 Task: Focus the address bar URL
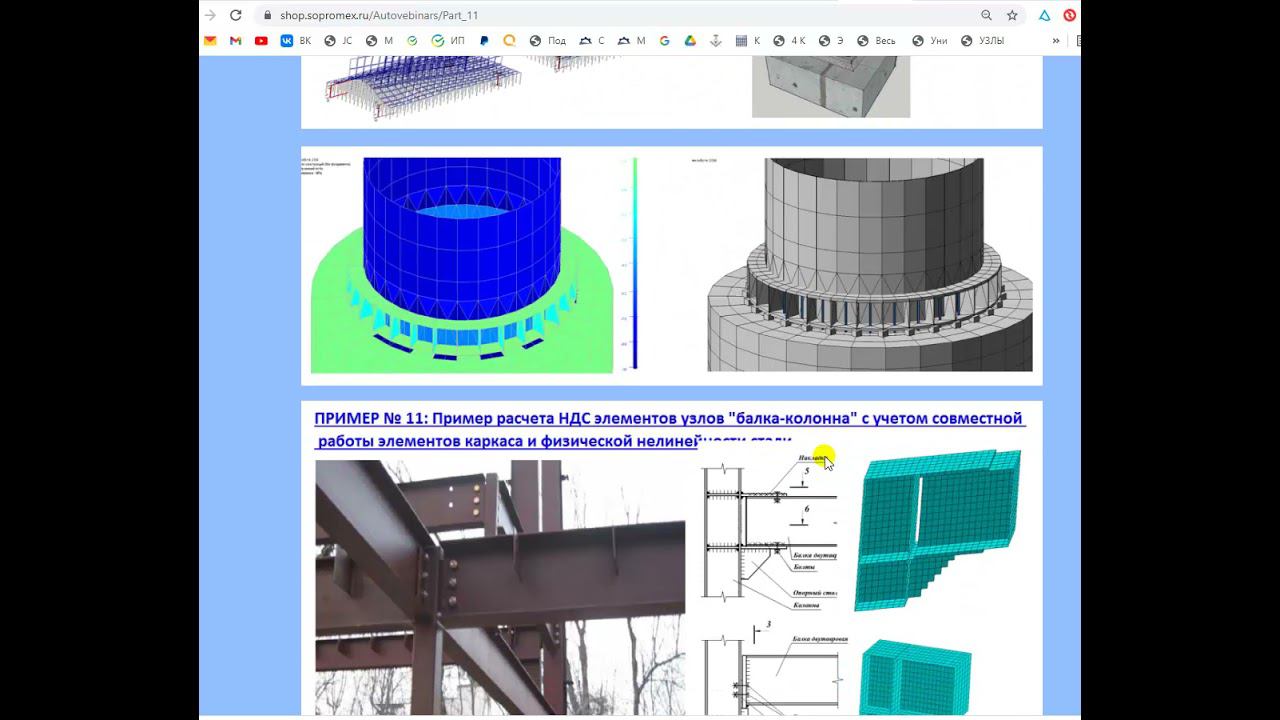click(379, 16)
